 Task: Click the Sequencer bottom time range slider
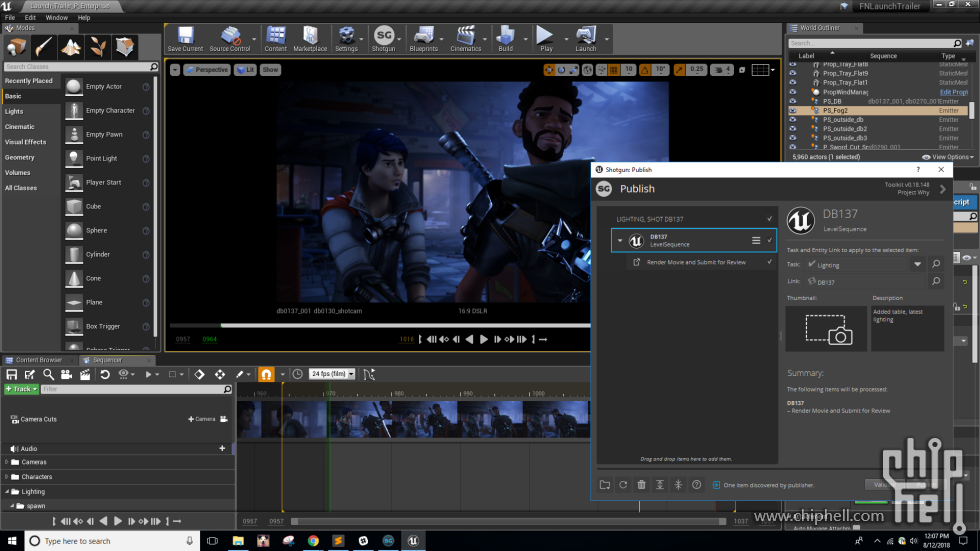point(509,521)
